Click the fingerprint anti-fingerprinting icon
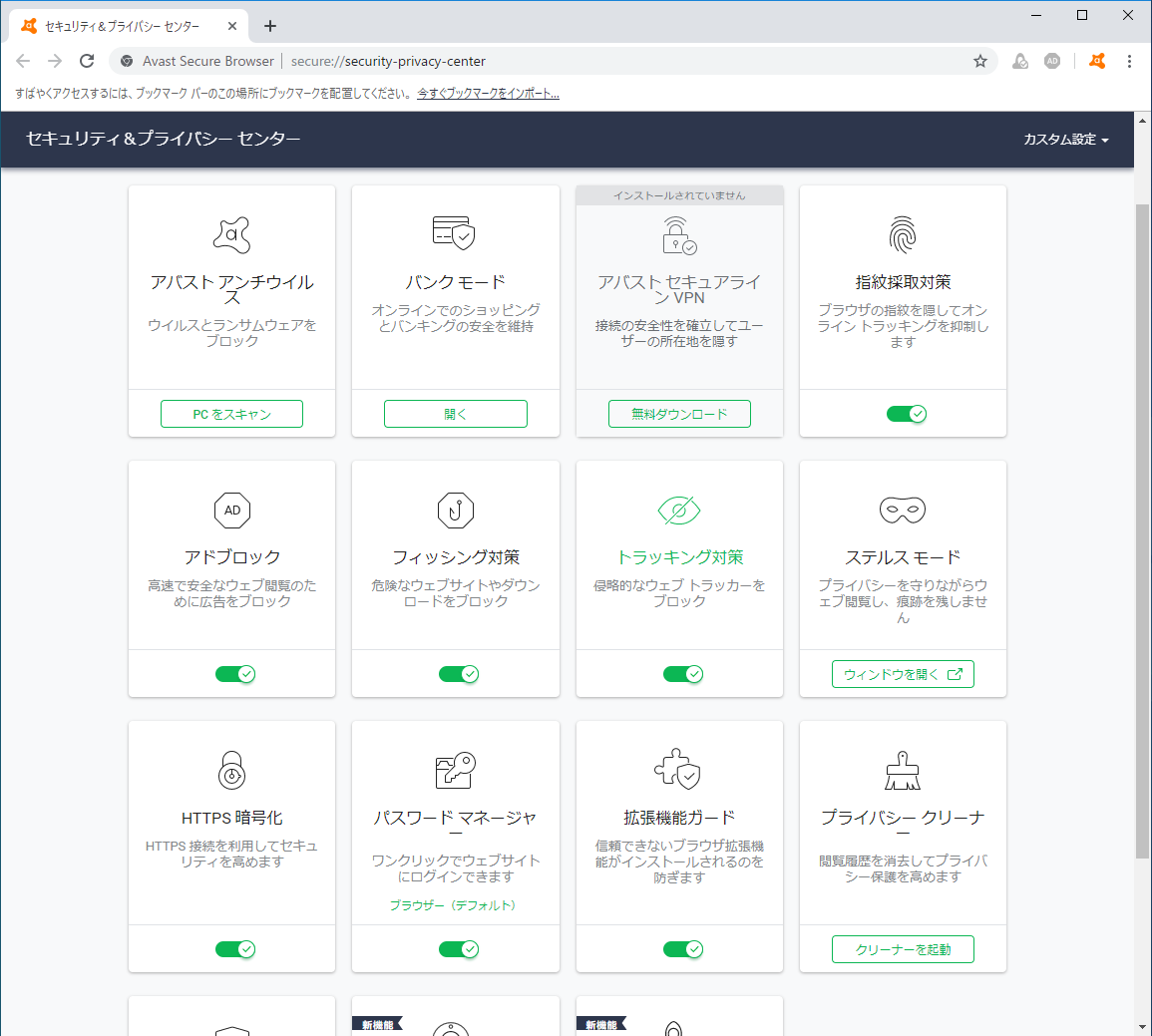Image resolution: width=1152 pixels, height=1036 pixels. tap(903, 235)
